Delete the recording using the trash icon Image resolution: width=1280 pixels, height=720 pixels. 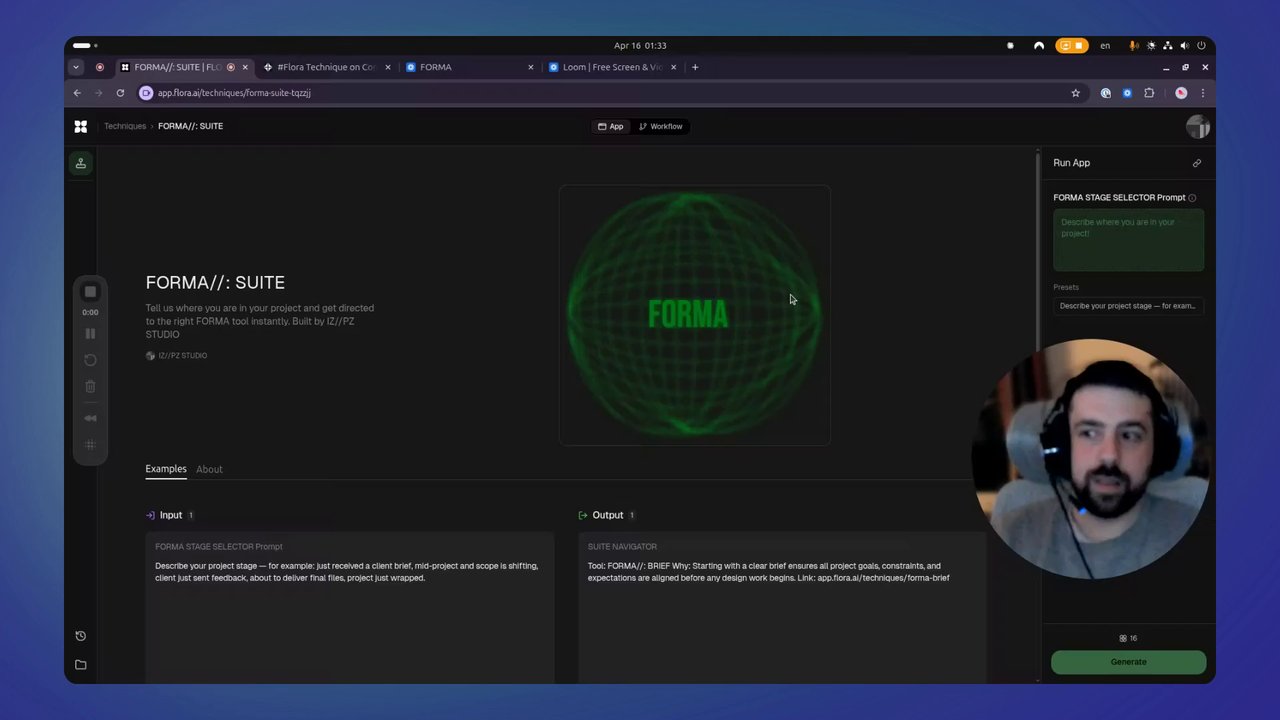point(90,386)
